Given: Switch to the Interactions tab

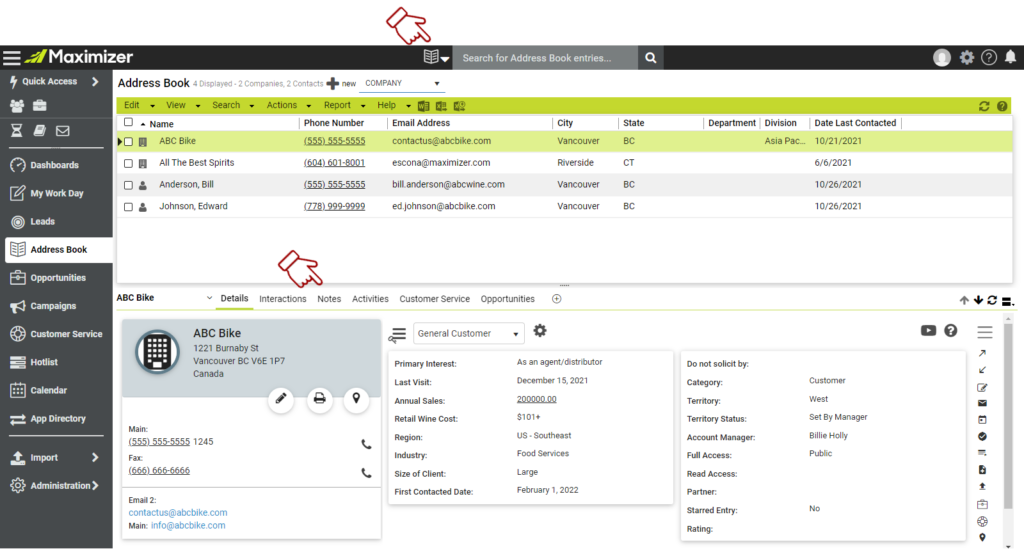Looking at the screenshot, I should (x=282, y=299).
